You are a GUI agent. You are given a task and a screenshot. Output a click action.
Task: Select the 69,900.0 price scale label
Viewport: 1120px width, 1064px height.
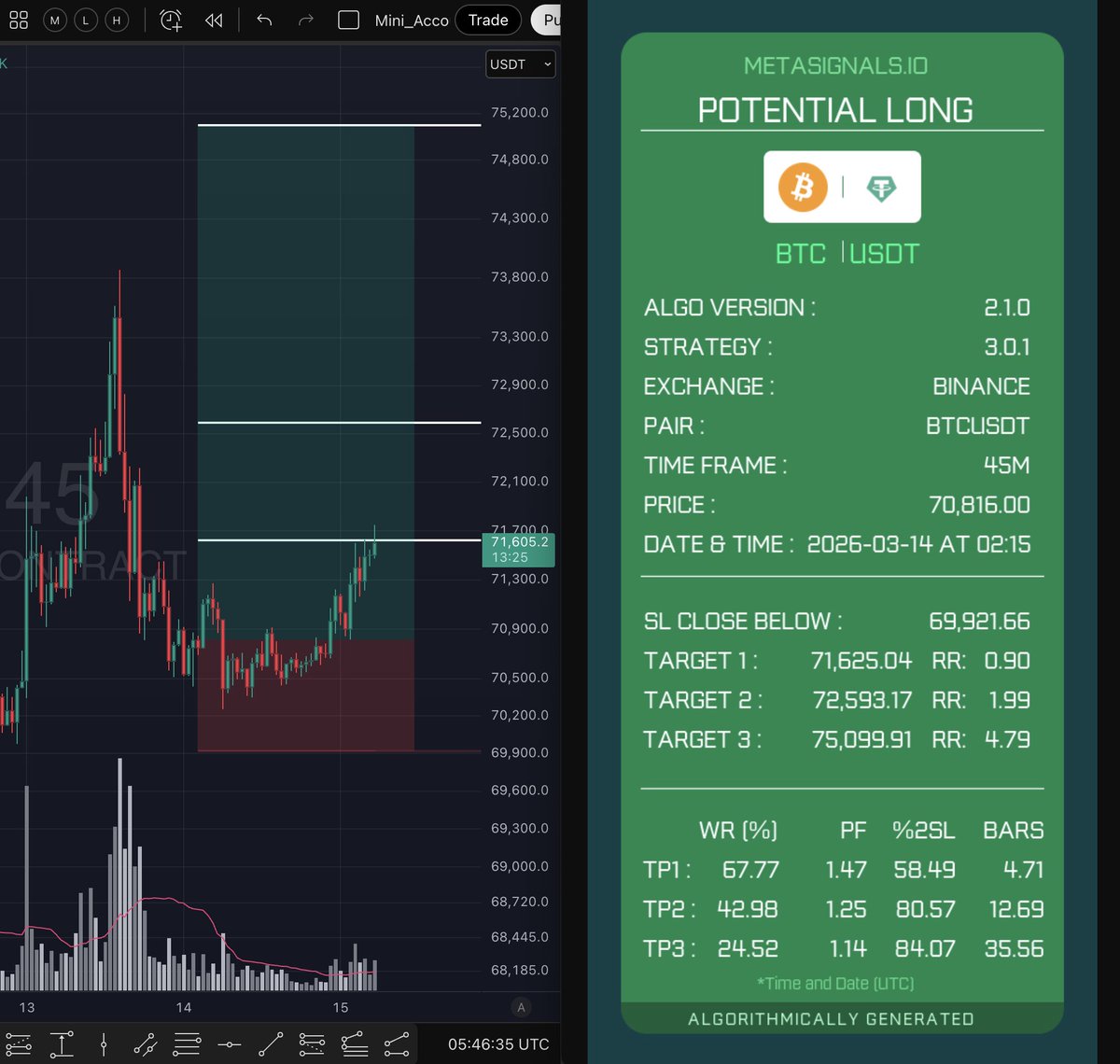[520, 752]
